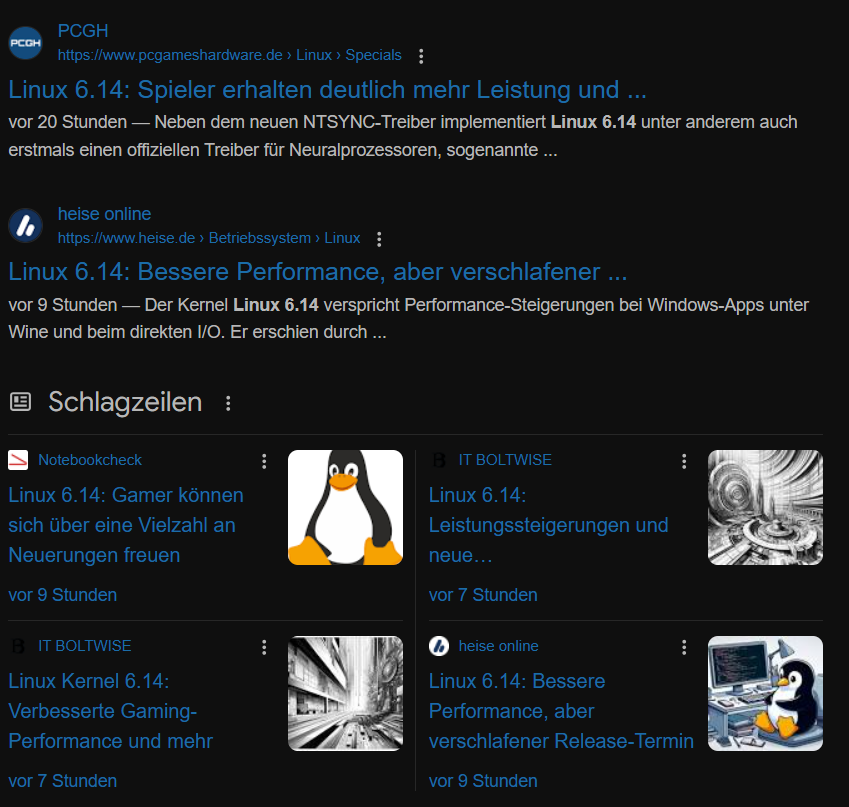
Task: Click the heise online favicon in Schlagzeilen
Action: click(x=439, y=646)
